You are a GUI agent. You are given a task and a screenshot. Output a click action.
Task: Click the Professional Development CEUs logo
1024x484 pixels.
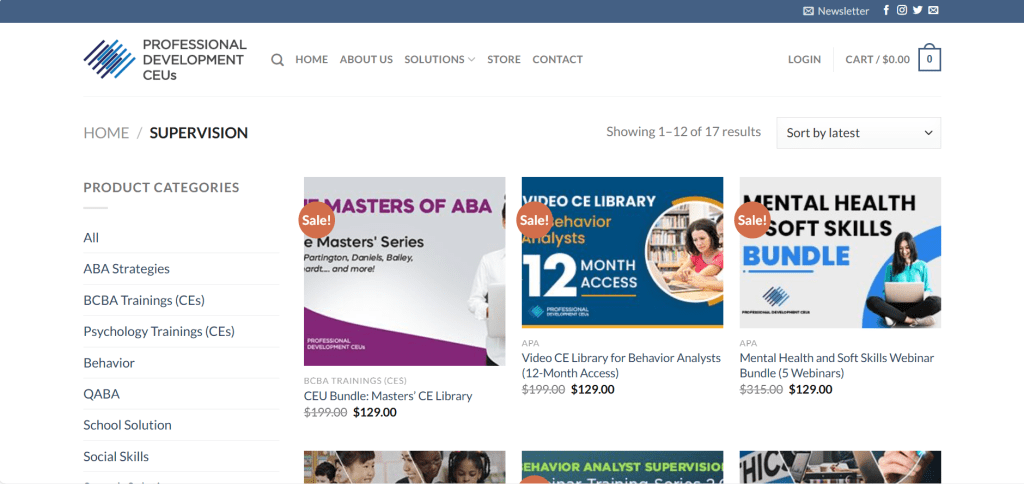coord(165,59)
